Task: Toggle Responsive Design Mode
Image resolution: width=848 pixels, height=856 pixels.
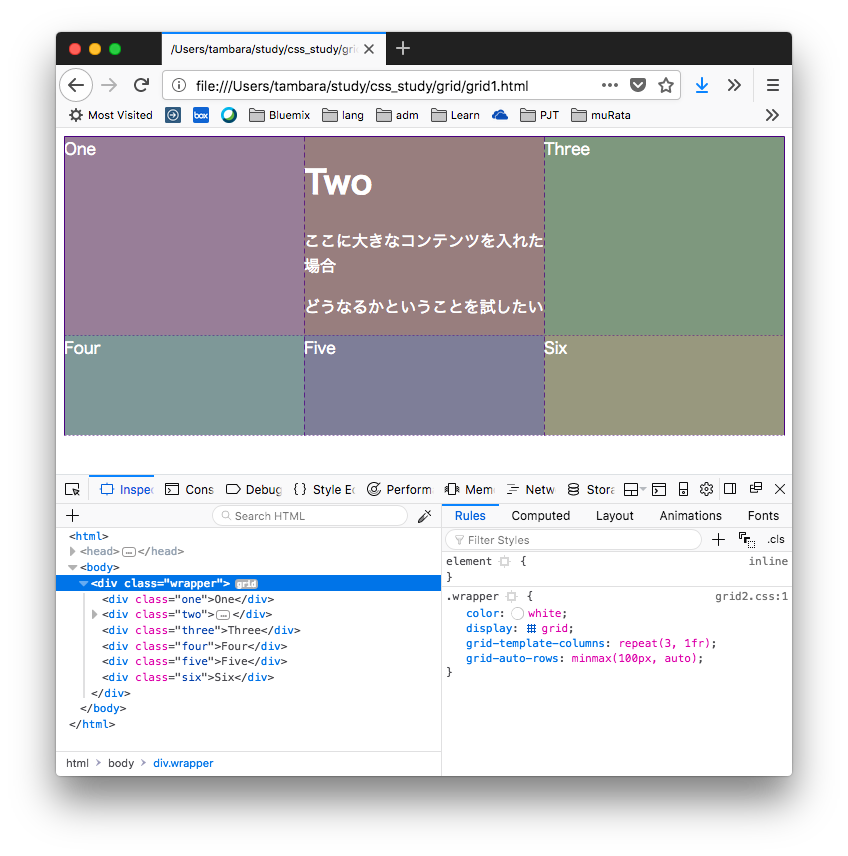Action: [683, 489]
